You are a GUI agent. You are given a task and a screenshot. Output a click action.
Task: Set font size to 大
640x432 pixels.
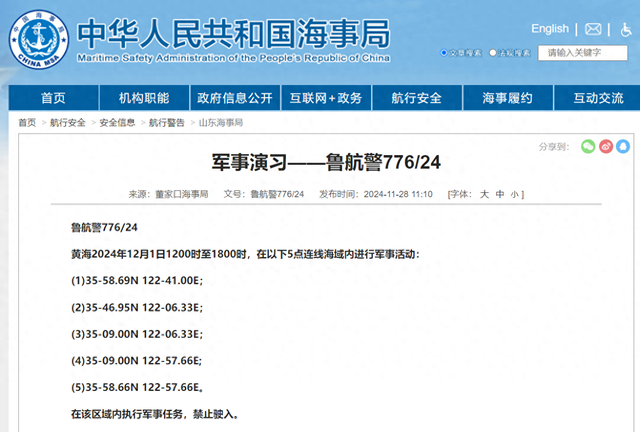pyautogui.click(x=484, y=194)
